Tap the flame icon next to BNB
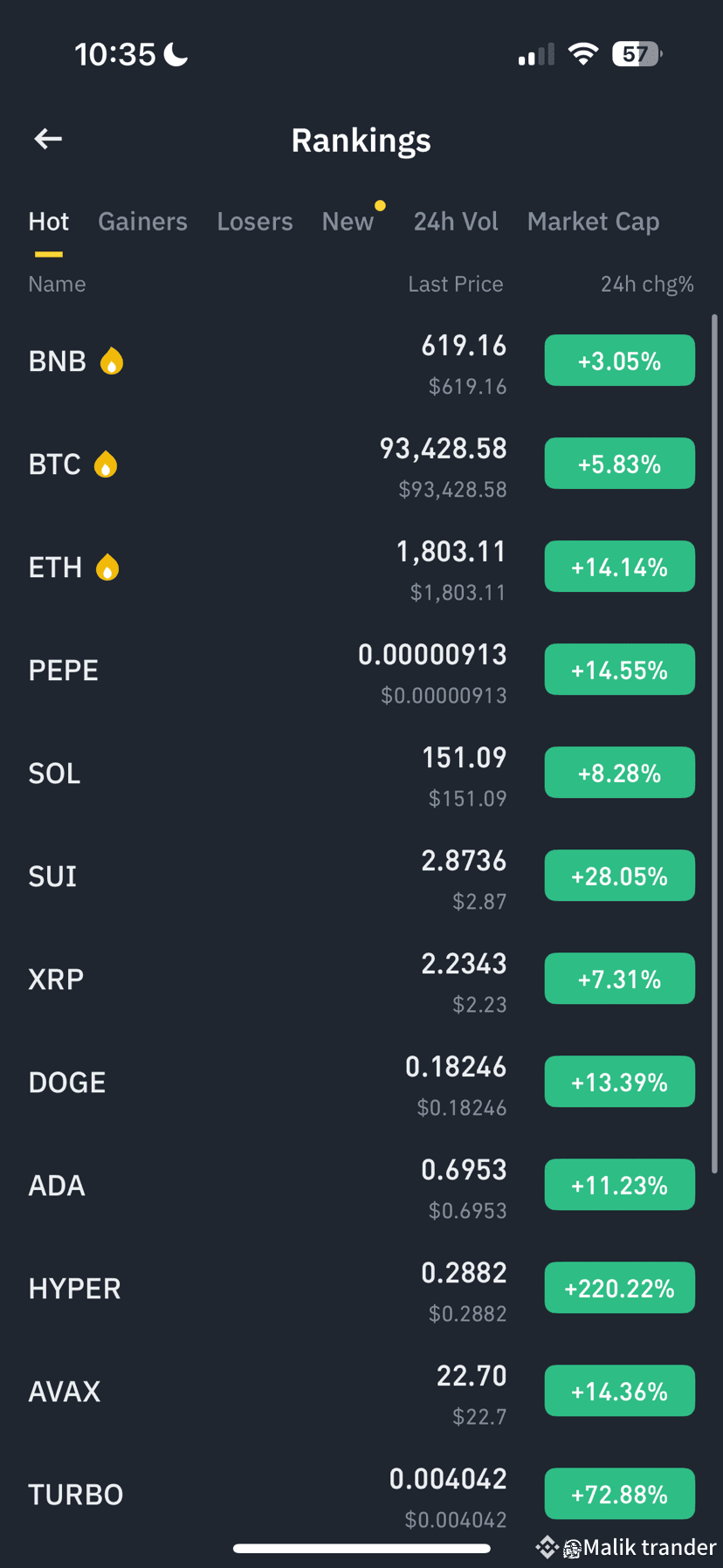This screenshot has width=723, height=1568. click(x=111, y=361)
